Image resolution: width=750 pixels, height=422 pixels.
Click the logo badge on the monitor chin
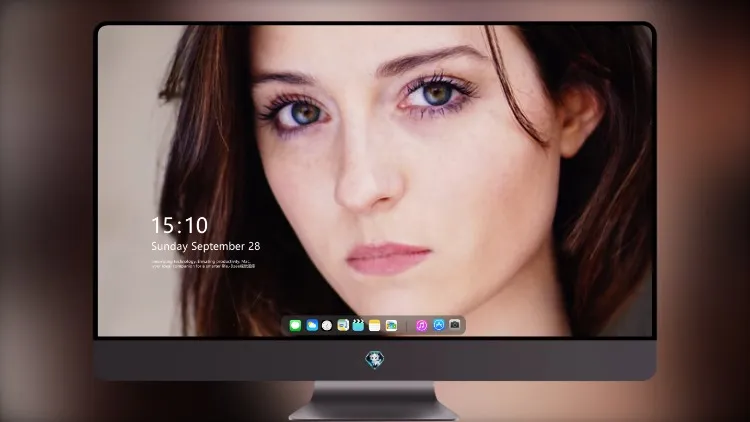pos(375,360)
